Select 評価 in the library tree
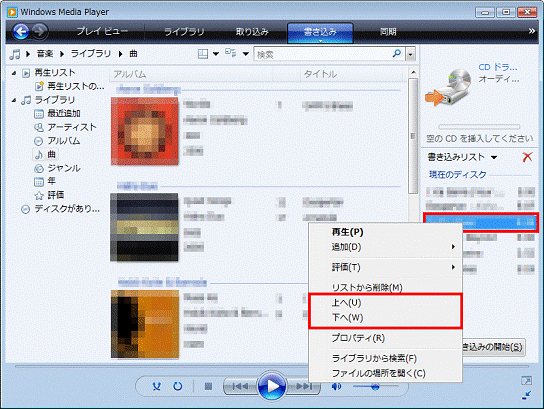 click(56, 195)
